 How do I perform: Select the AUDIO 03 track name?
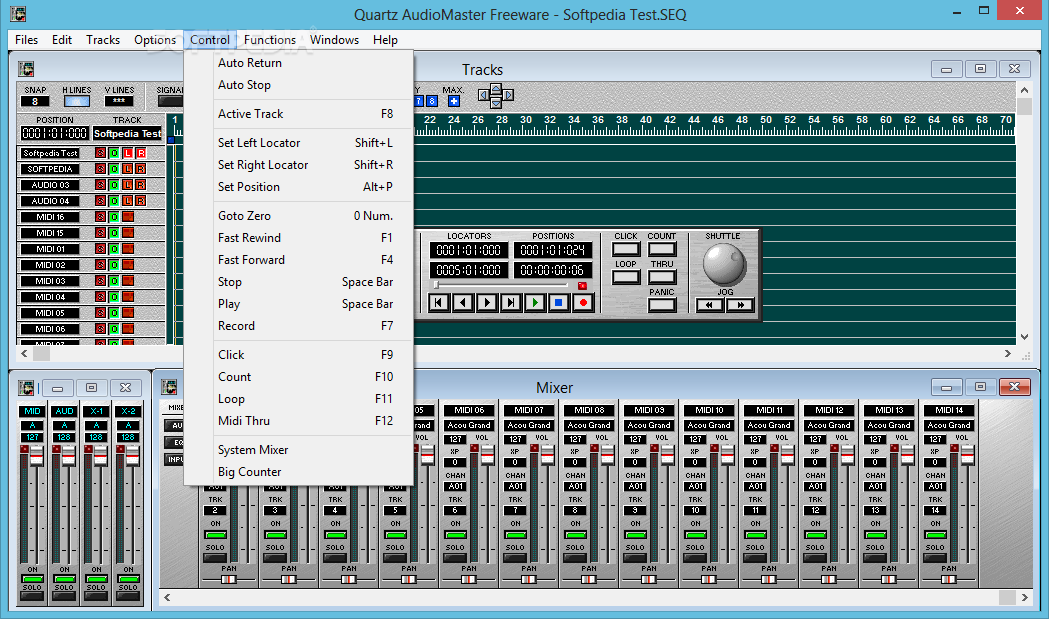[x=50, y=185]
